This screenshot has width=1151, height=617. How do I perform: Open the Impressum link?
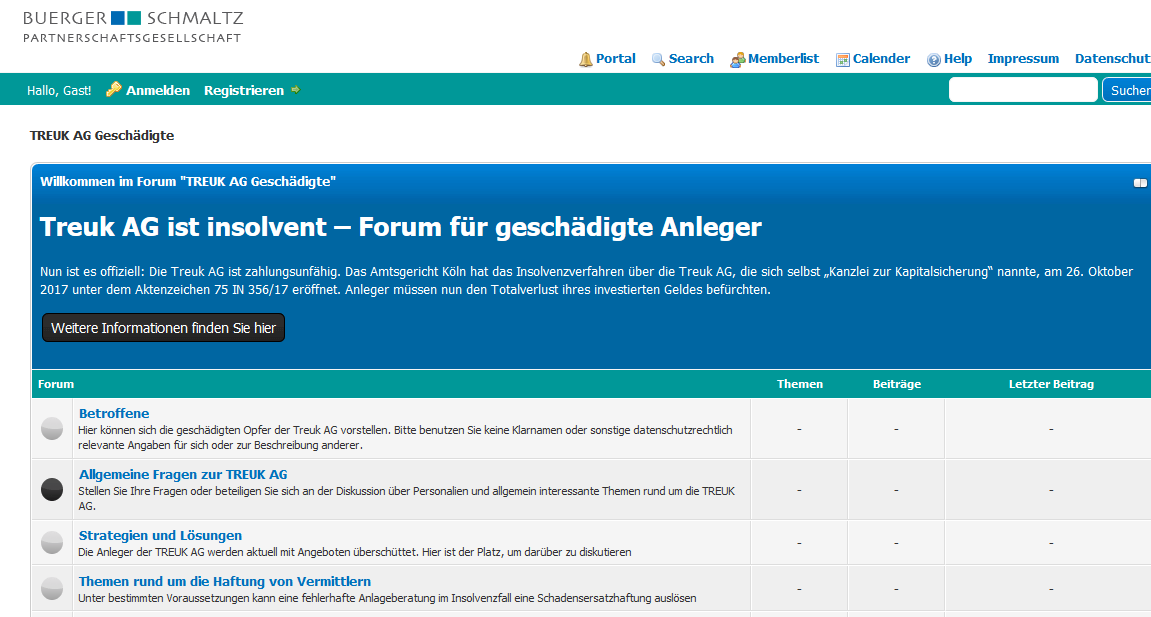(x=1023, y=59)
